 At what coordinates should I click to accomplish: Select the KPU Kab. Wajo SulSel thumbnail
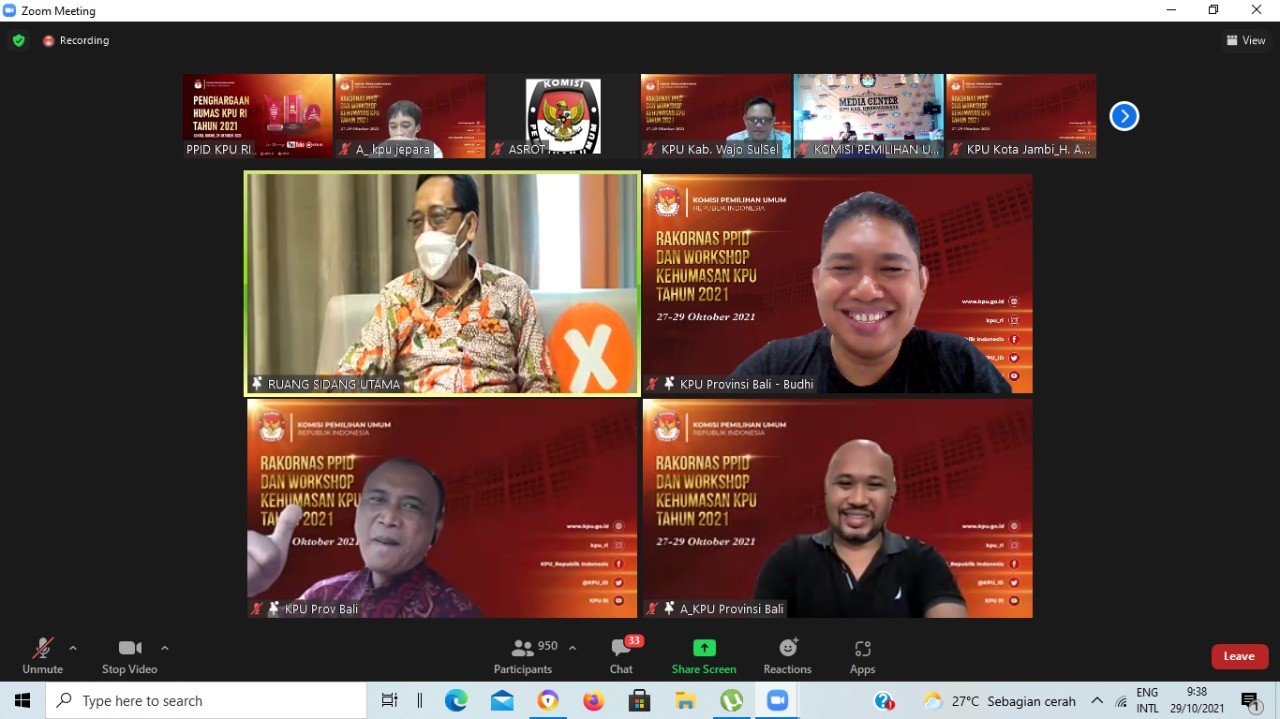pos(715,116)
